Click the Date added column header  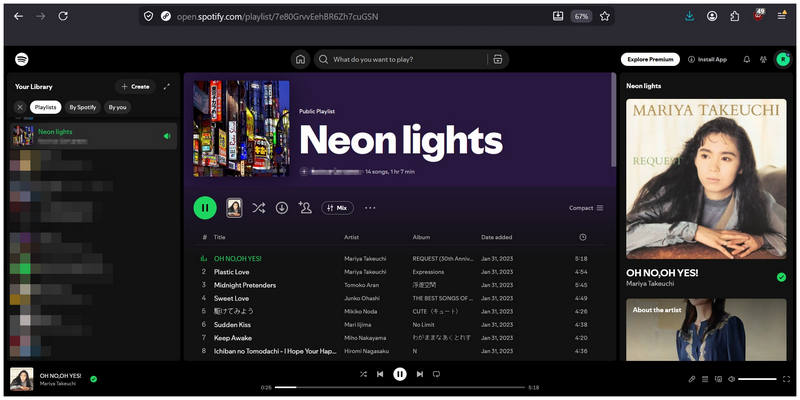[x=496, y=237]
